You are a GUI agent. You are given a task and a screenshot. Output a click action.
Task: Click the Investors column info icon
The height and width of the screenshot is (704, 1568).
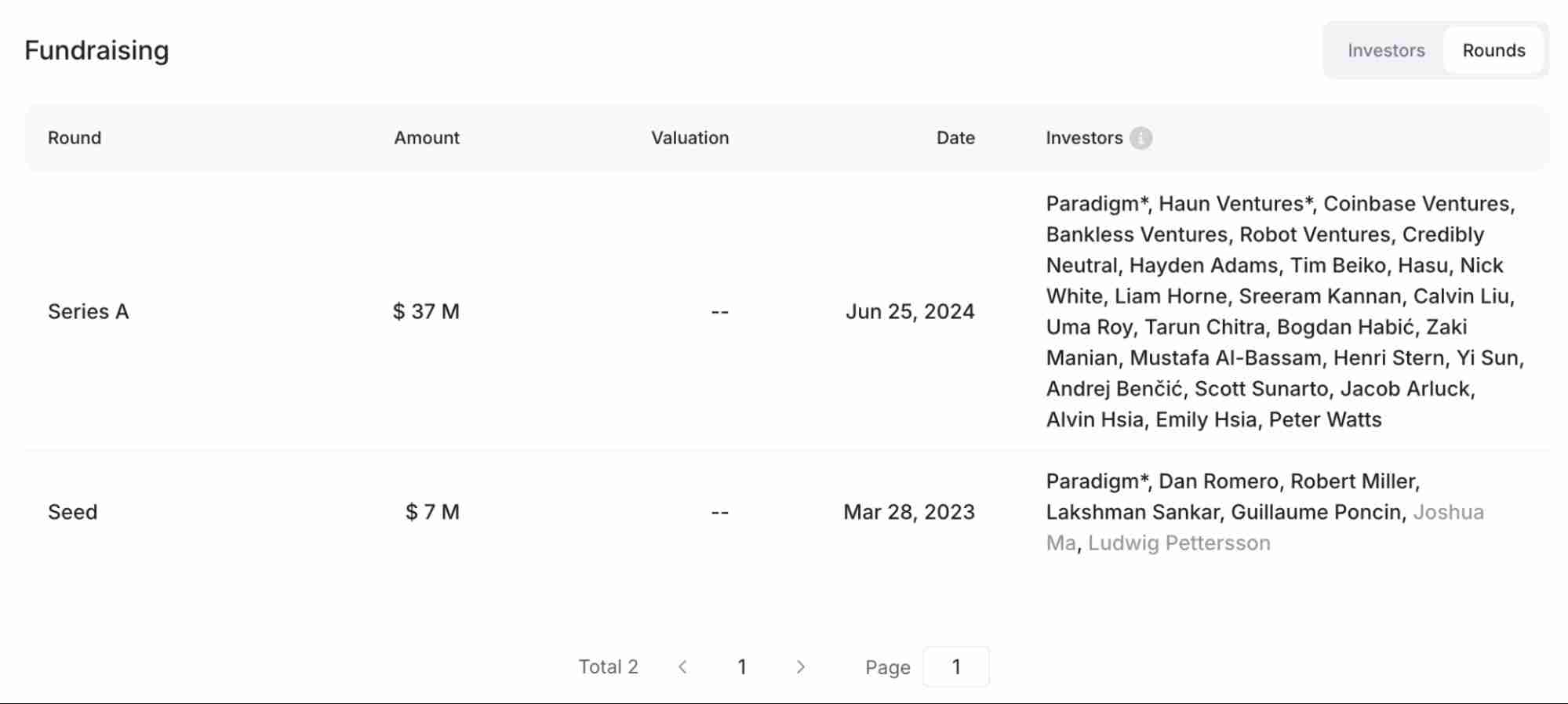point(1141,138)
